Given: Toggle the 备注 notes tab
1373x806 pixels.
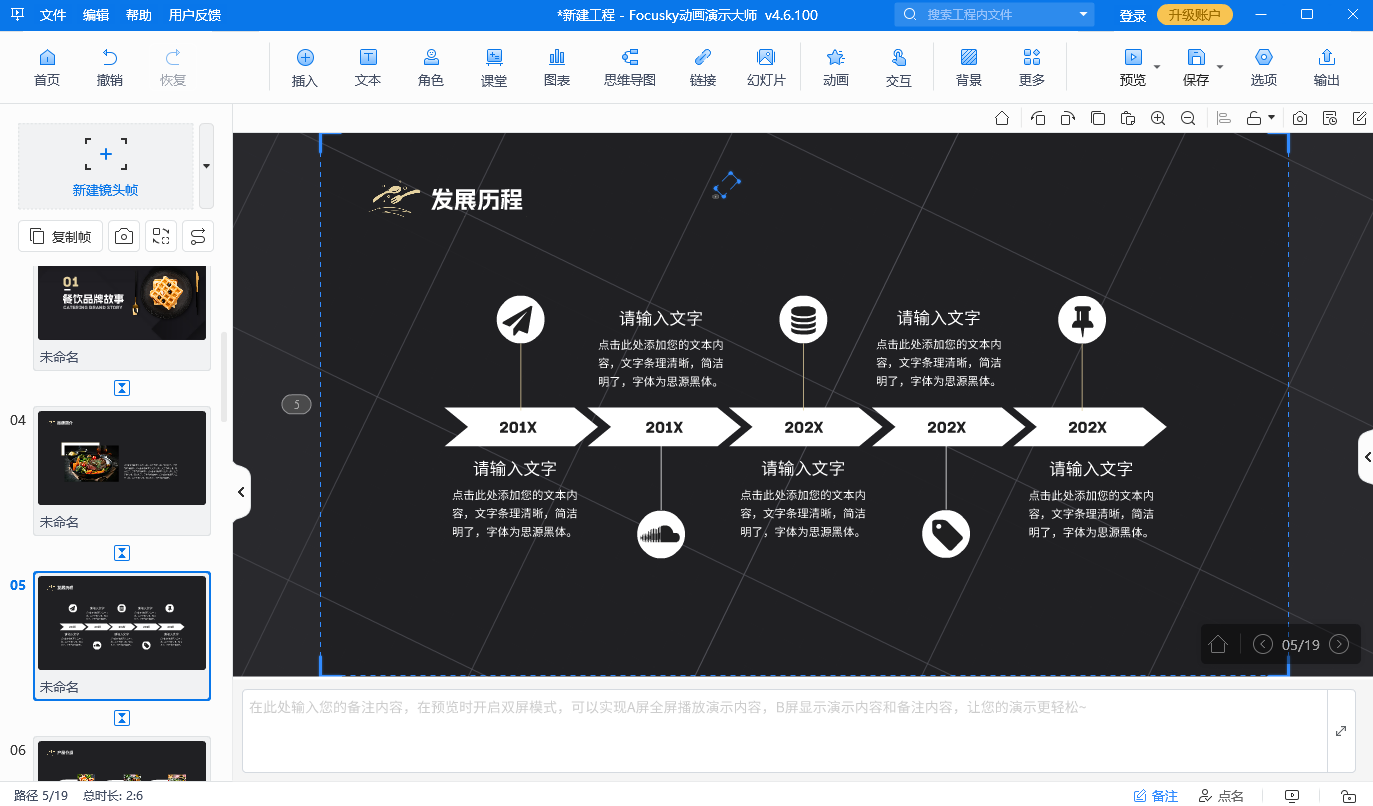Looking at the screenshot, I should 1156,796.
